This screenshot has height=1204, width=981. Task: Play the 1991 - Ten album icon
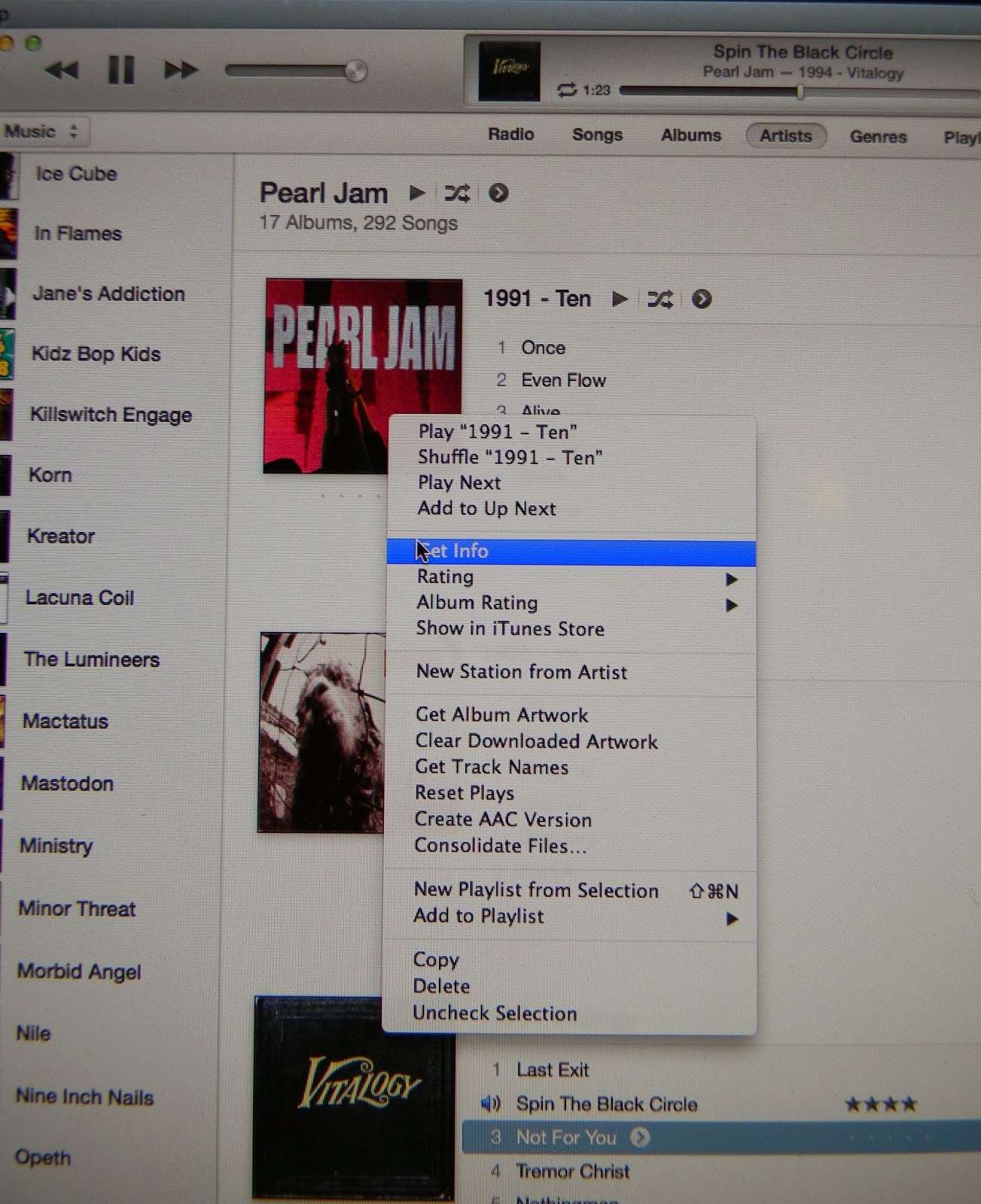620,299
